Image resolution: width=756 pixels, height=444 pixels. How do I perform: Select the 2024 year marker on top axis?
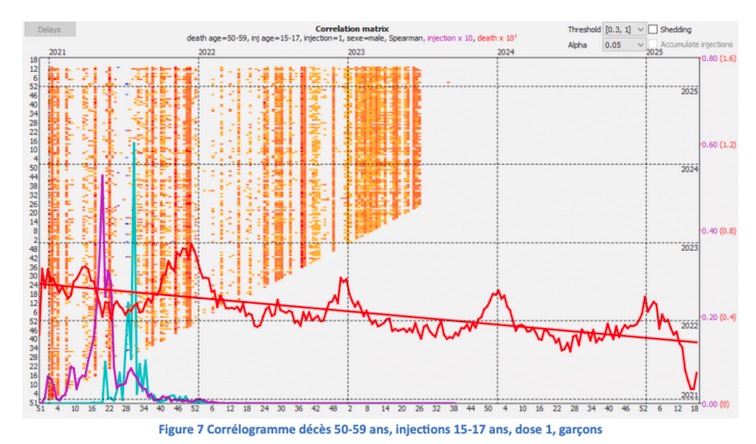click(x=506, y=50)
